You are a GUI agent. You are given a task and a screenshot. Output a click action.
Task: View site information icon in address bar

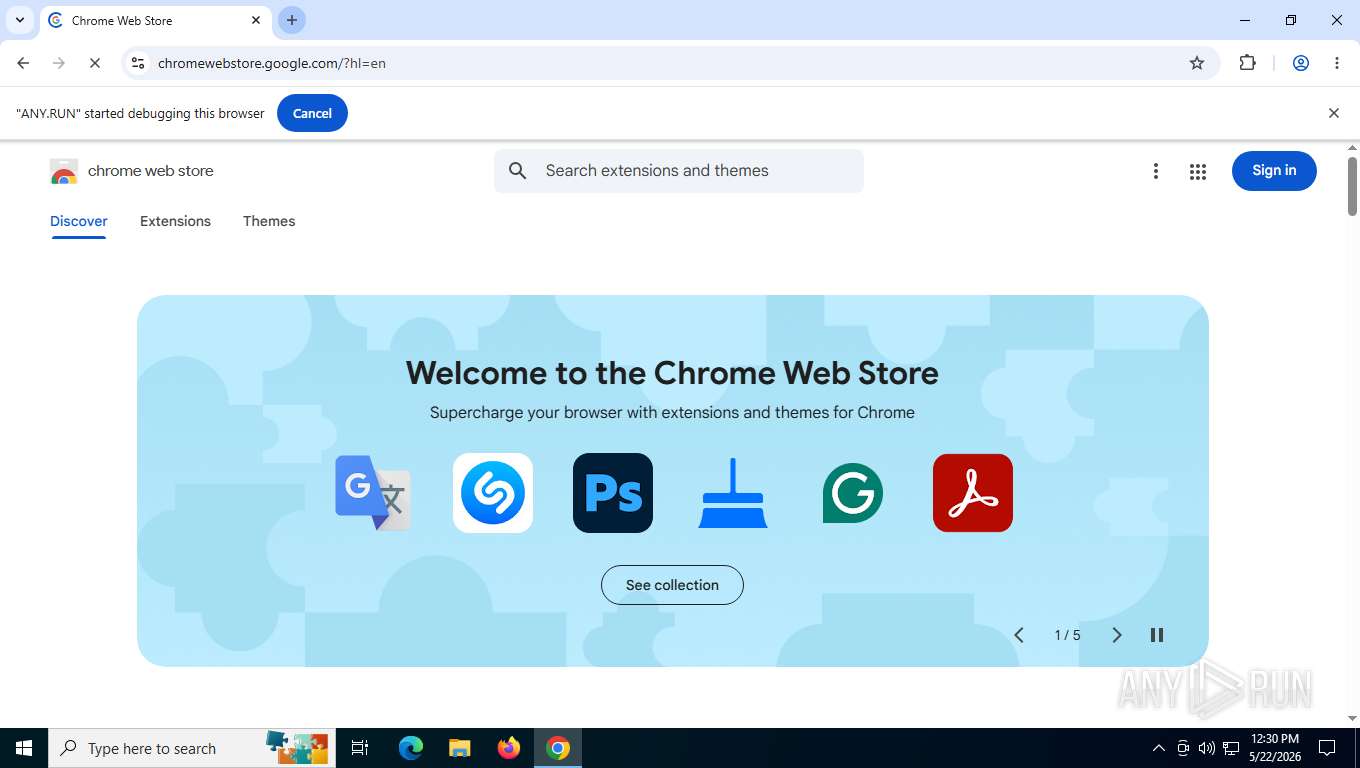coord(139,63)
